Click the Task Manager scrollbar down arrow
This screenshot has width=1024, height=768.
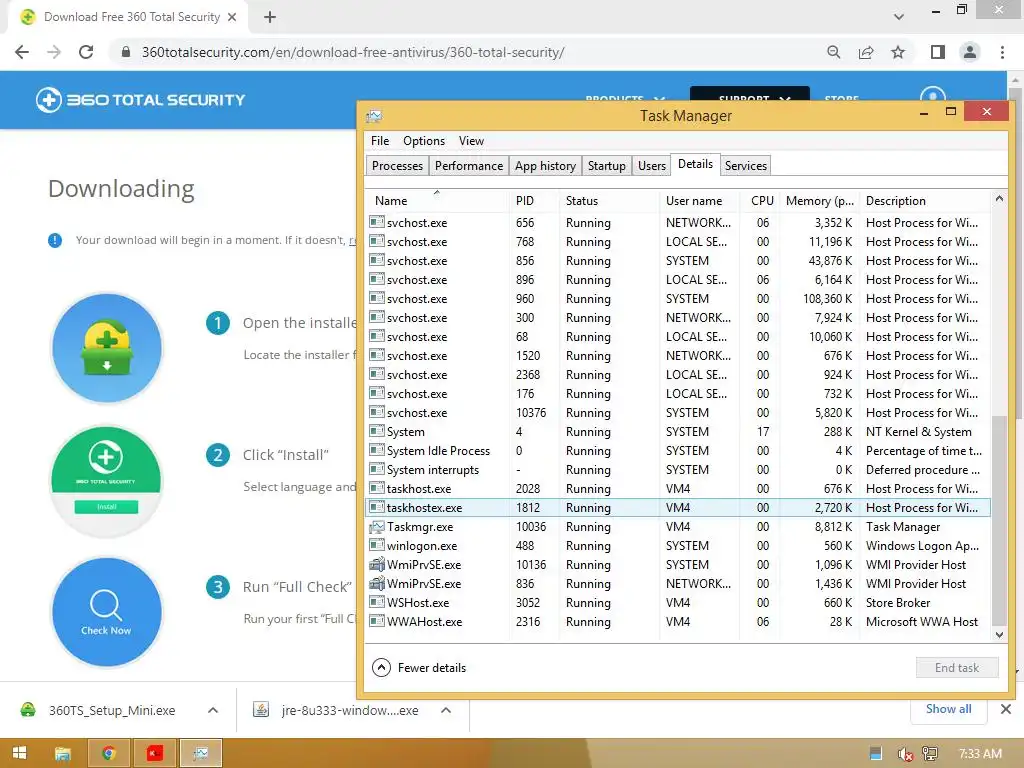(x=999, y=634)
